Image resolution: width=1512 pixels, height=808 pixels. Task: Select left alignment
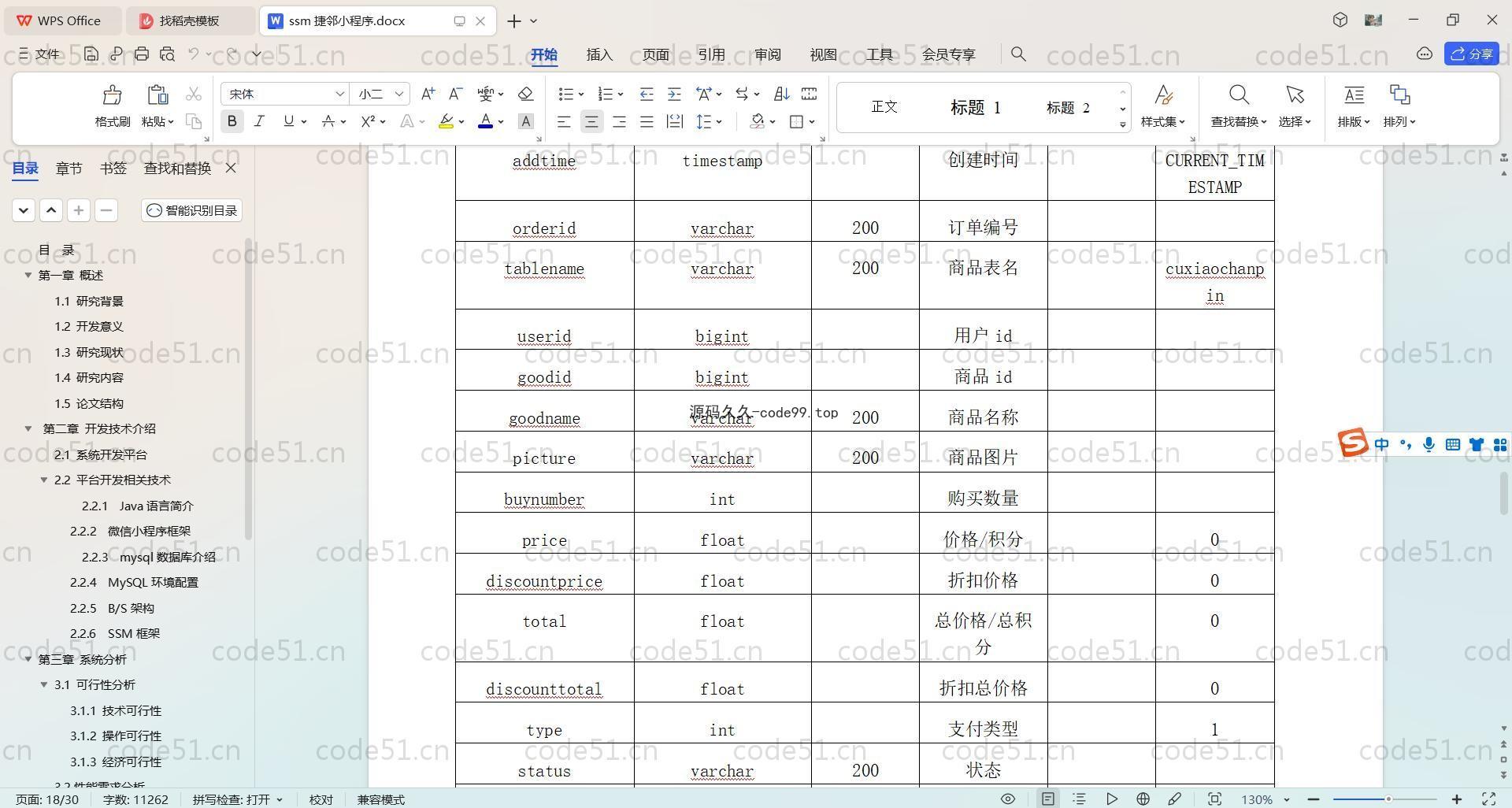pyautogui.click(x=564, y=121)
